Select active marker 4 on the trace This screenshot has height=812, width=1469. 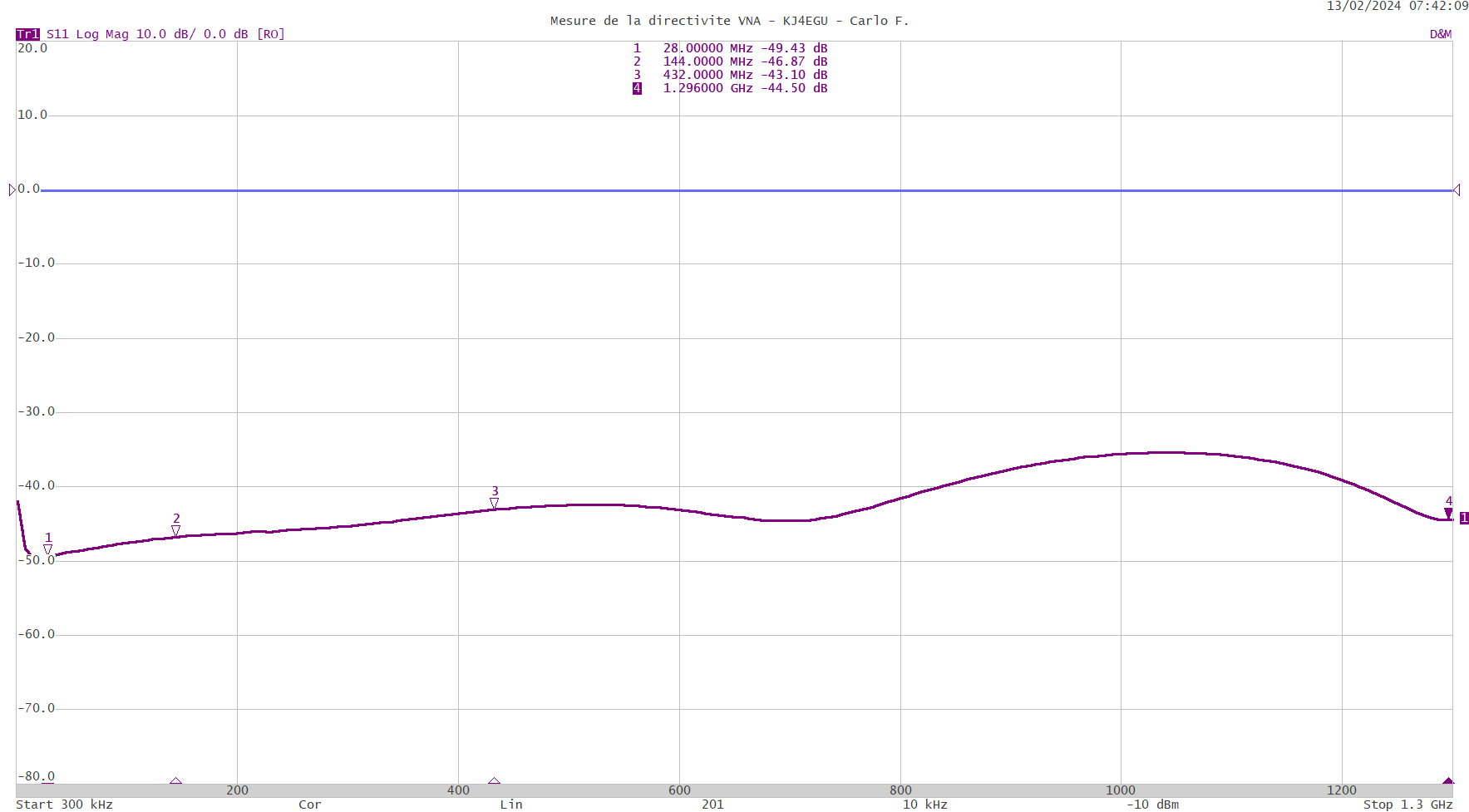[1448, 514]
